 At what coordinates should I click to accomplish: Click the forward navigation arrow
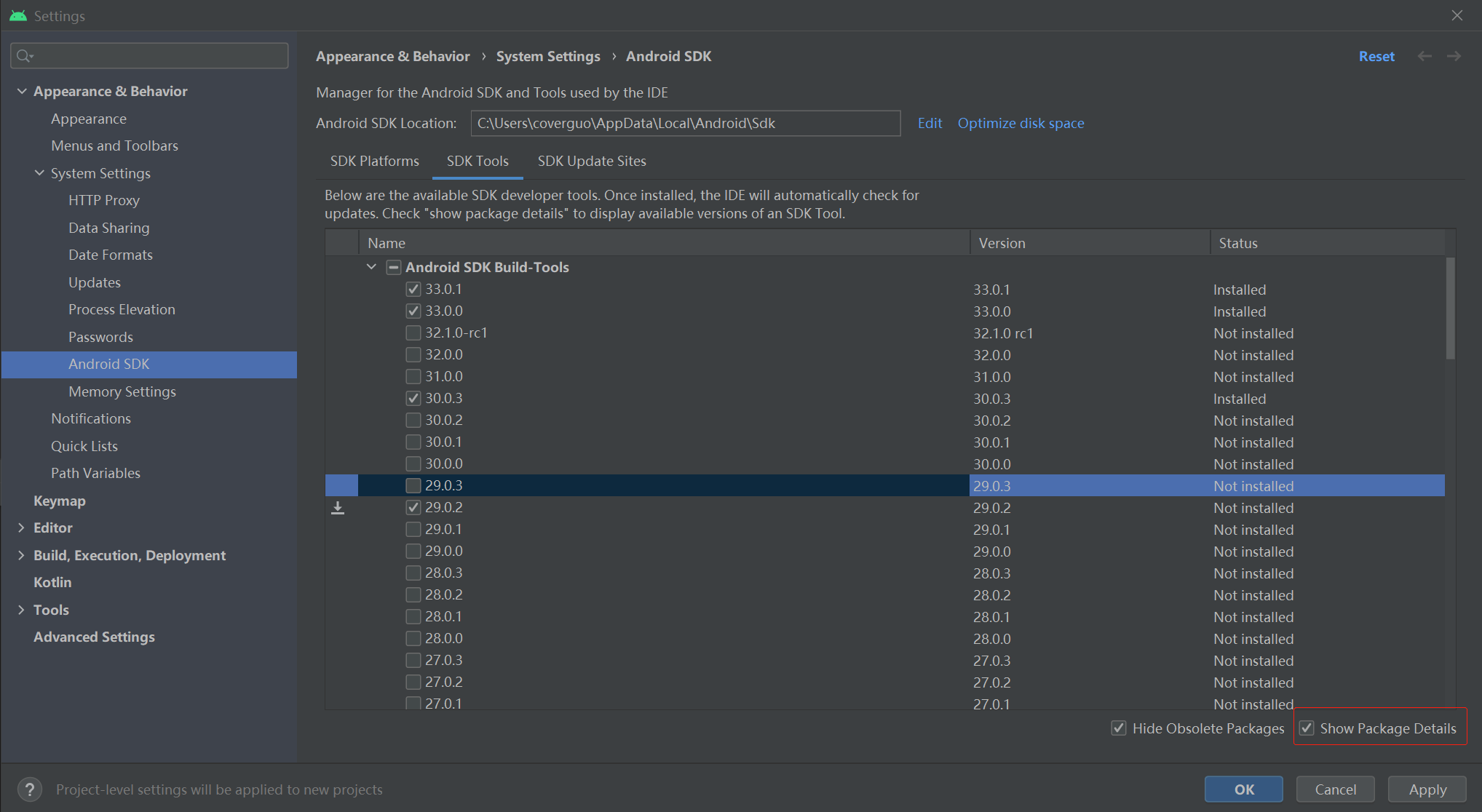[x=1454, y=56]
